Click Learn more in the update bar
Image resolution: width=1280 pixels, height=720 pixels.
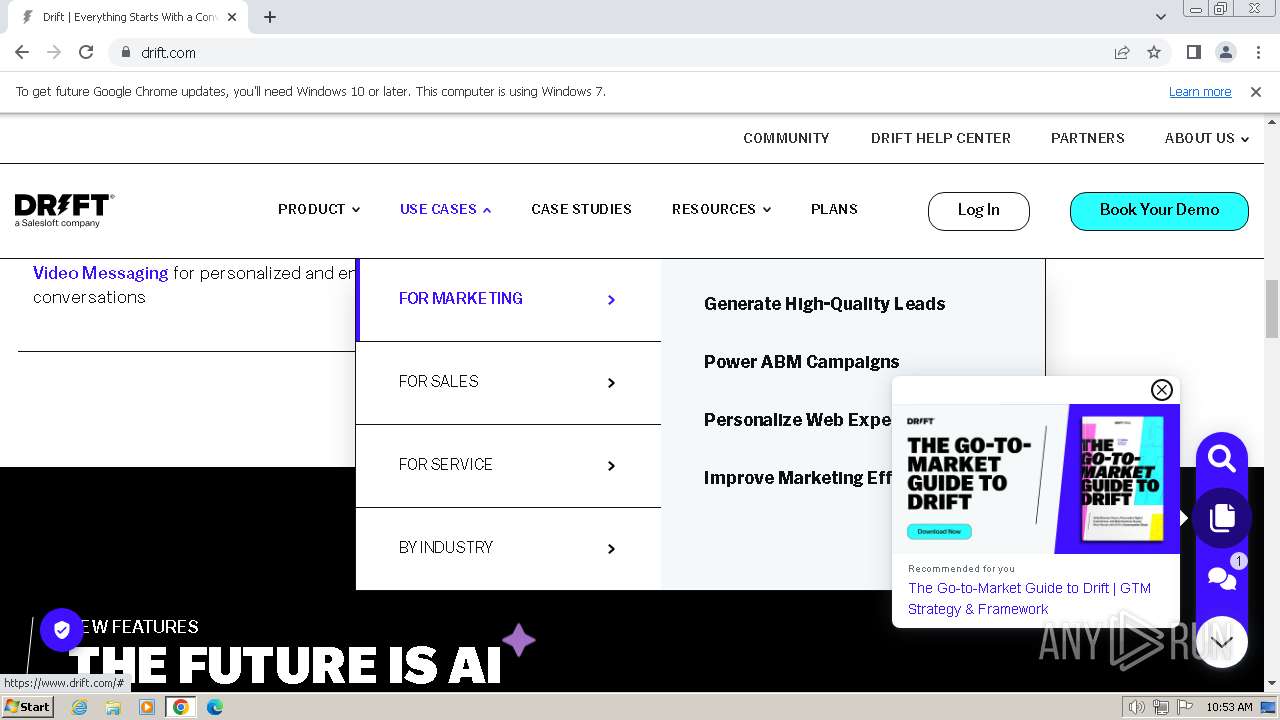point(1200,92)
